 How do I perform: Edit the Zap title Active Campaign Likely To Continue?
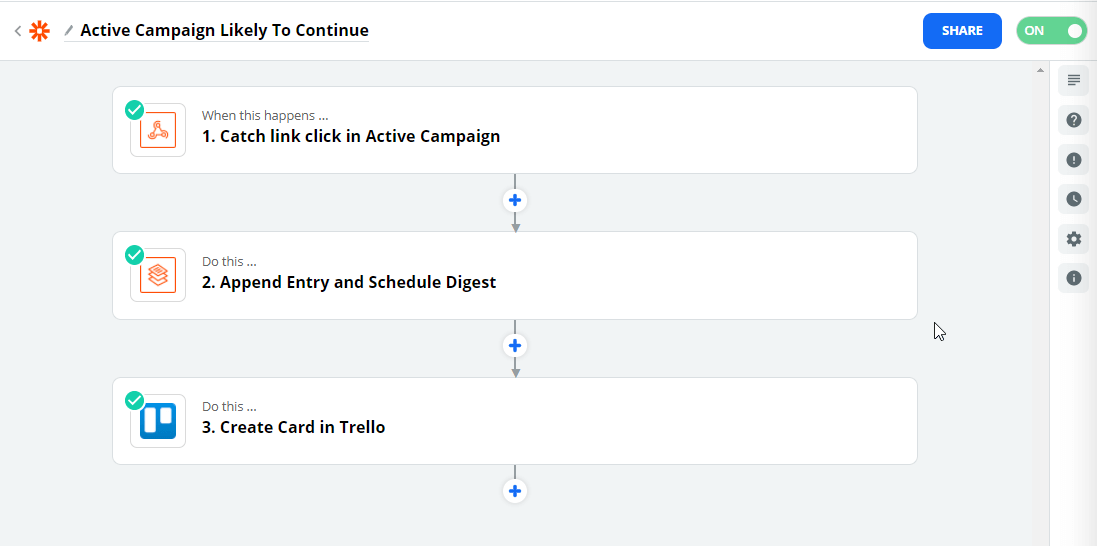pos(224,31)
